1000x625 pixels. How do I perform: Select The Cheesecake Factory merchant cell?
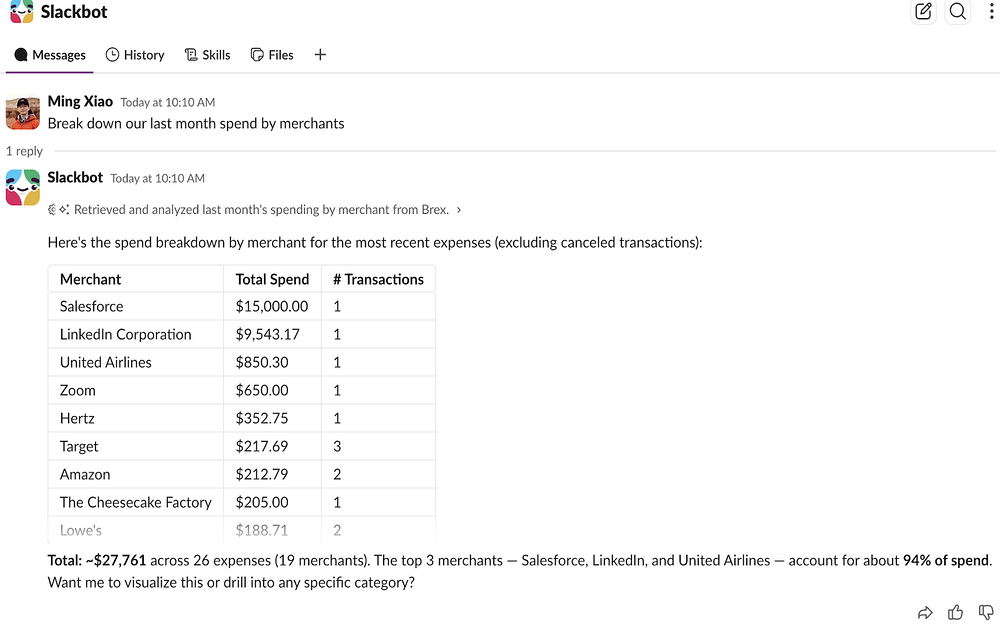coord(135,503)
